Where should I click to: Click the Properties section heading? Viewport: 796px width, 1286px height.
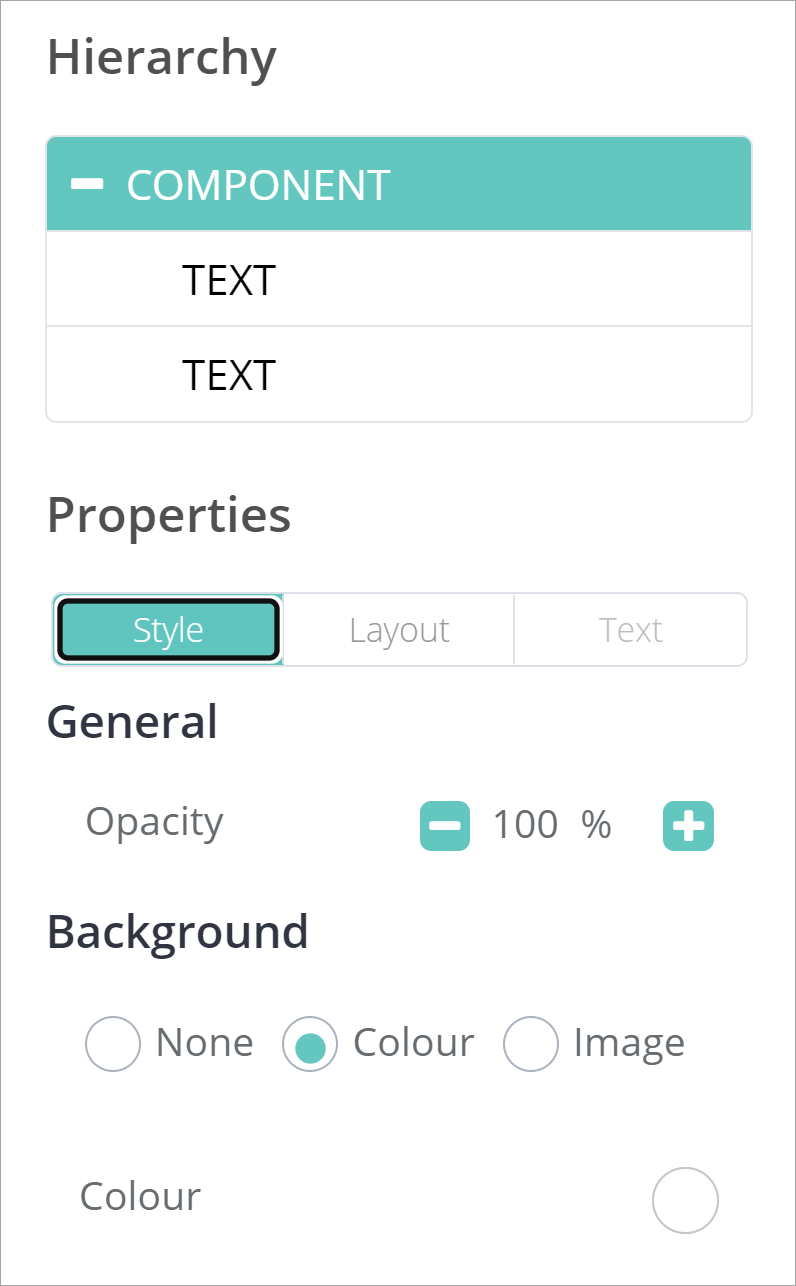(169, 515)
